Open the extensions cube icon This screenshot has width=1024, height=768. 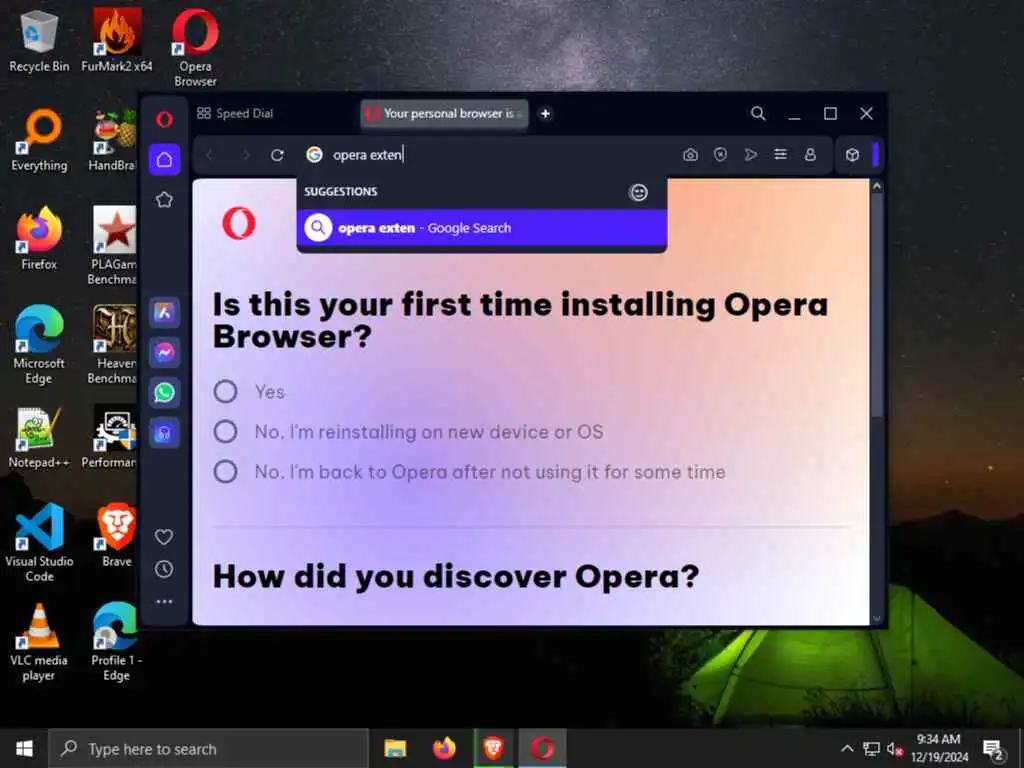[852, 155]
